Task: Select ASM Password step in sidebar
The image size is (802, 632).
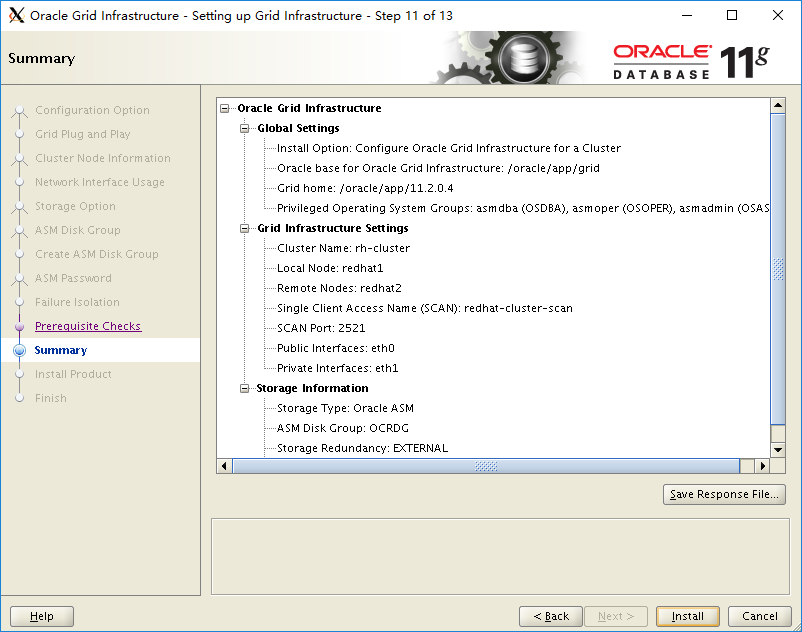Action: 73,278
